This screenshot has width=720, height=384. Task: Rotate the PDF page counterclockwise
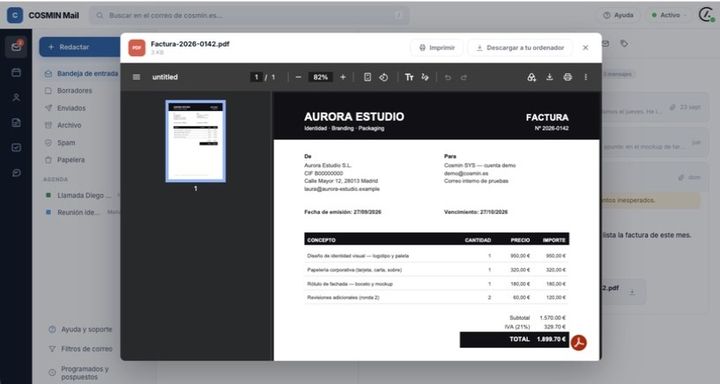[383, 77]
